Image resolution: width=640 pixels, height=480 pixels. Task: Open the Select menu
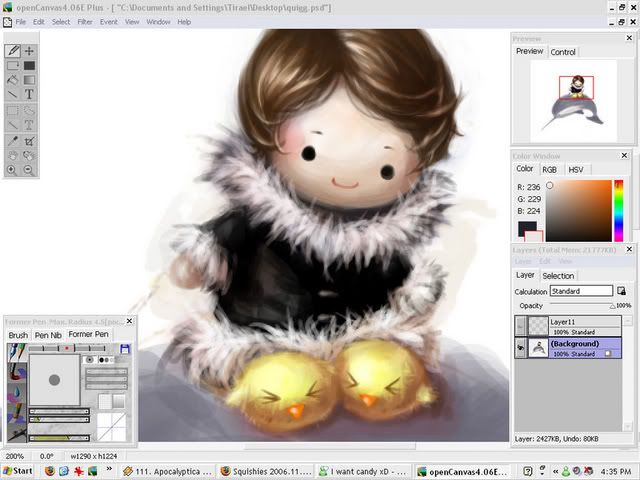tap(61, 22)
